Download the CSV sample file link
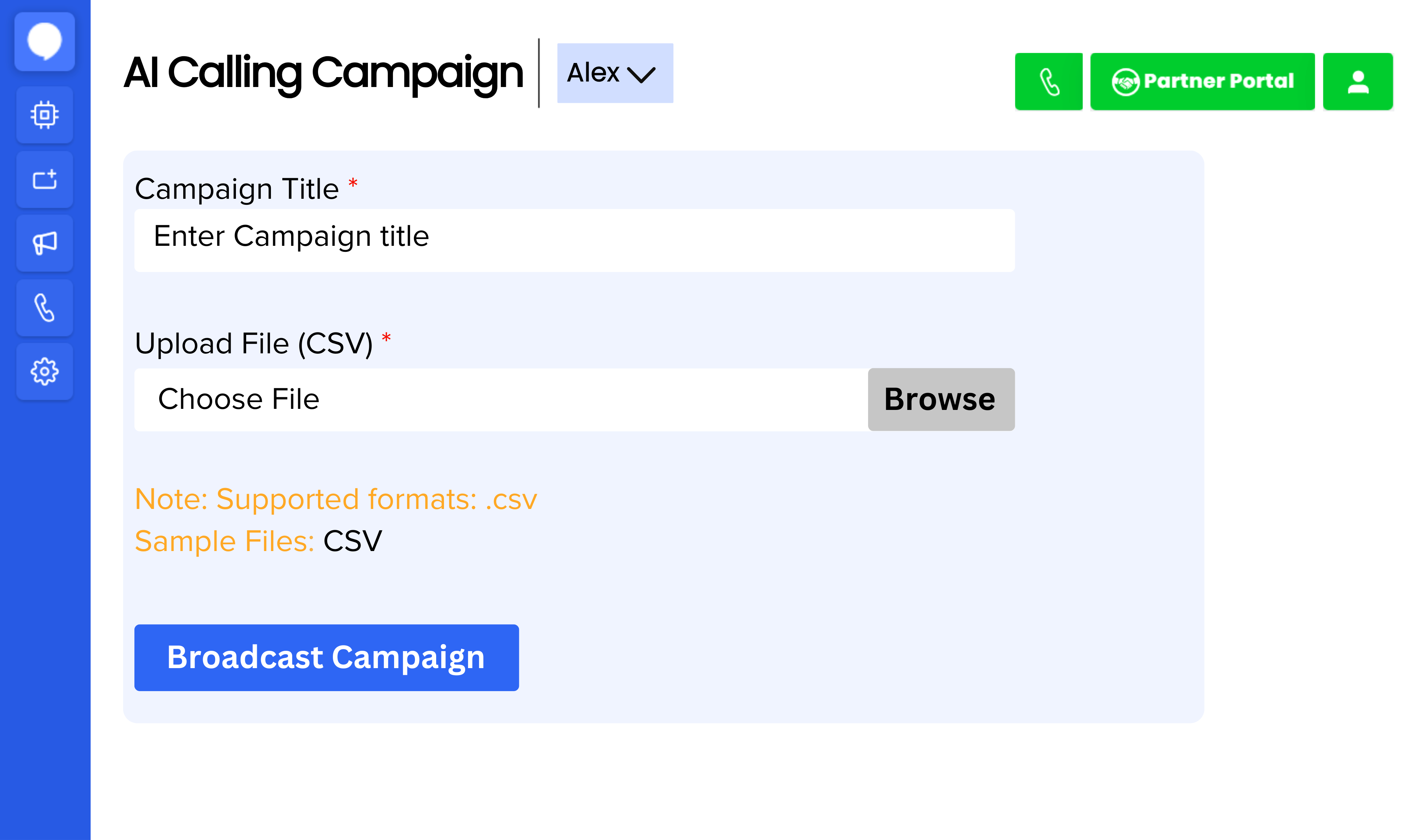The width and height of the screenshot is (1404, 840). pyautogui.click(x=352, y=541)
